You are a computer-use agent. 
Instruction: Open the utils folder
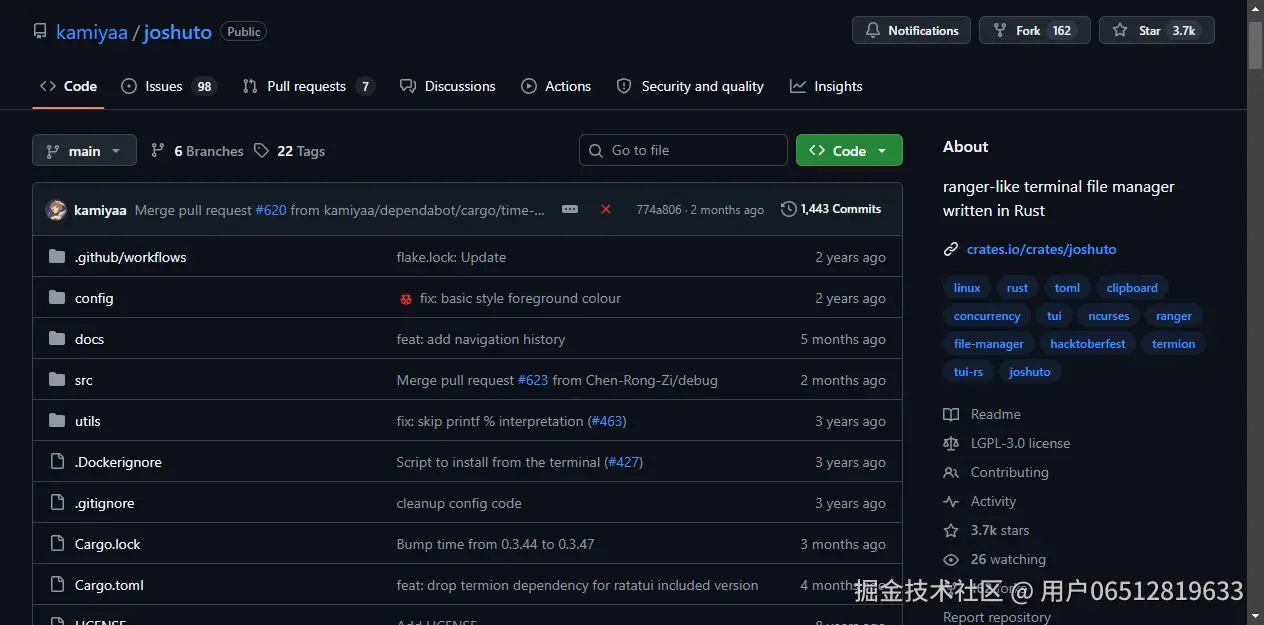[x=88, y=421]
